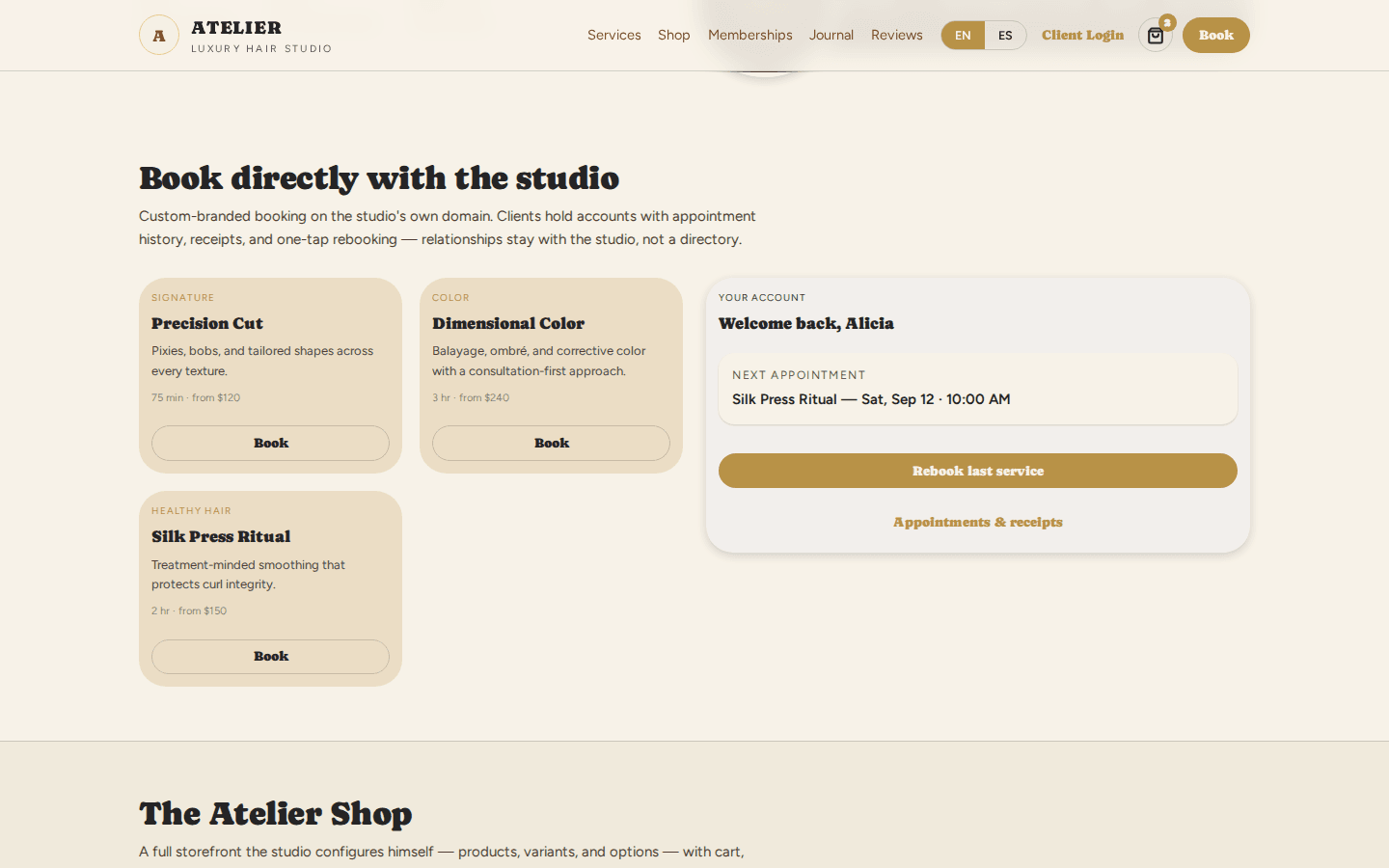The image size is (1389, 868).
Task: Click the 'Welcome back, Alicia' heading
Action: 806,323
